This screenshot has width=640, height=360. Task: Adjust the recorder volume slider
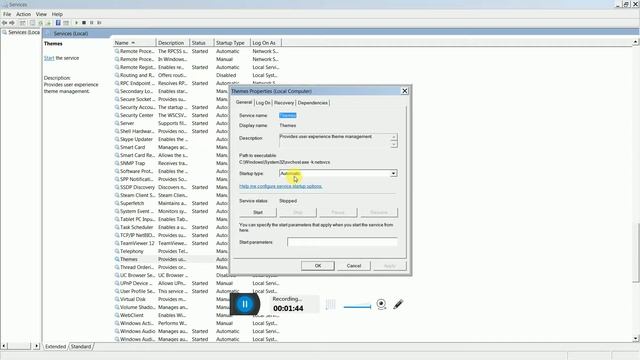click(357, 307)
